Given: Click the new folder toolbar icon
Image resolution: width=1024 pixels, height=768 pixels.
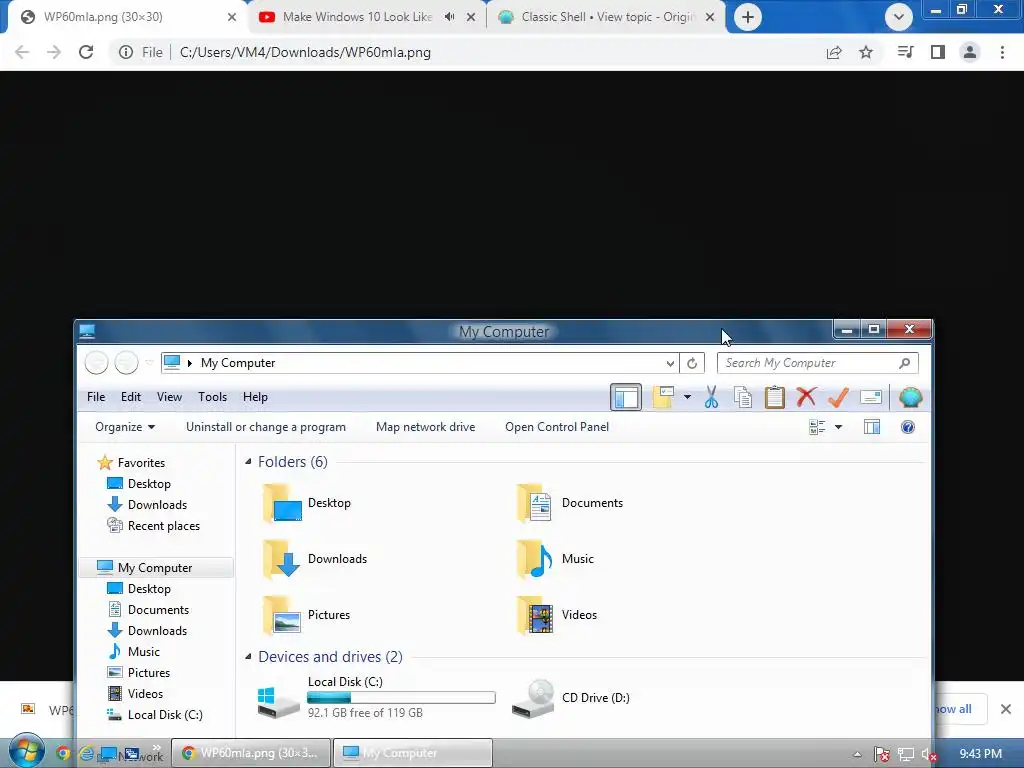Looking at the screenshot, I should tap(663, 397).
